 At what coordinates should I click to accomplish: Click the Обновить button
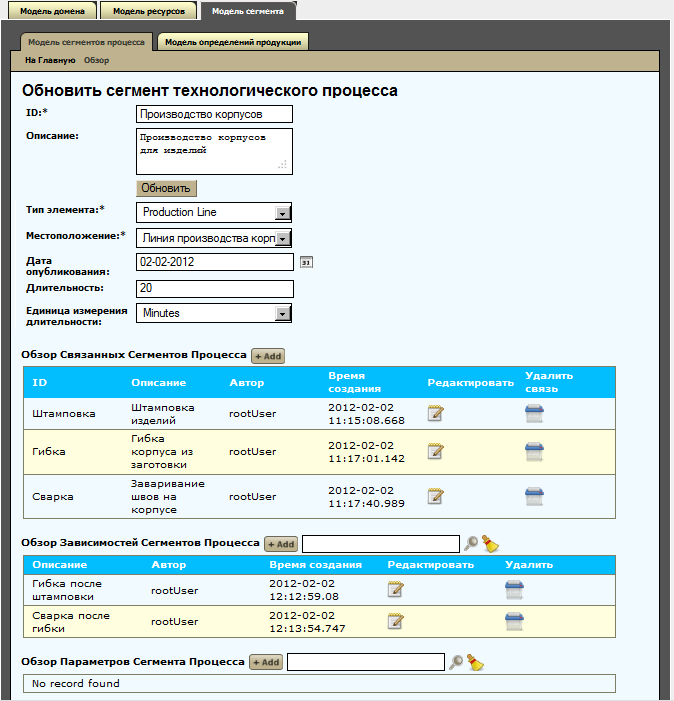tap(166, 188)
